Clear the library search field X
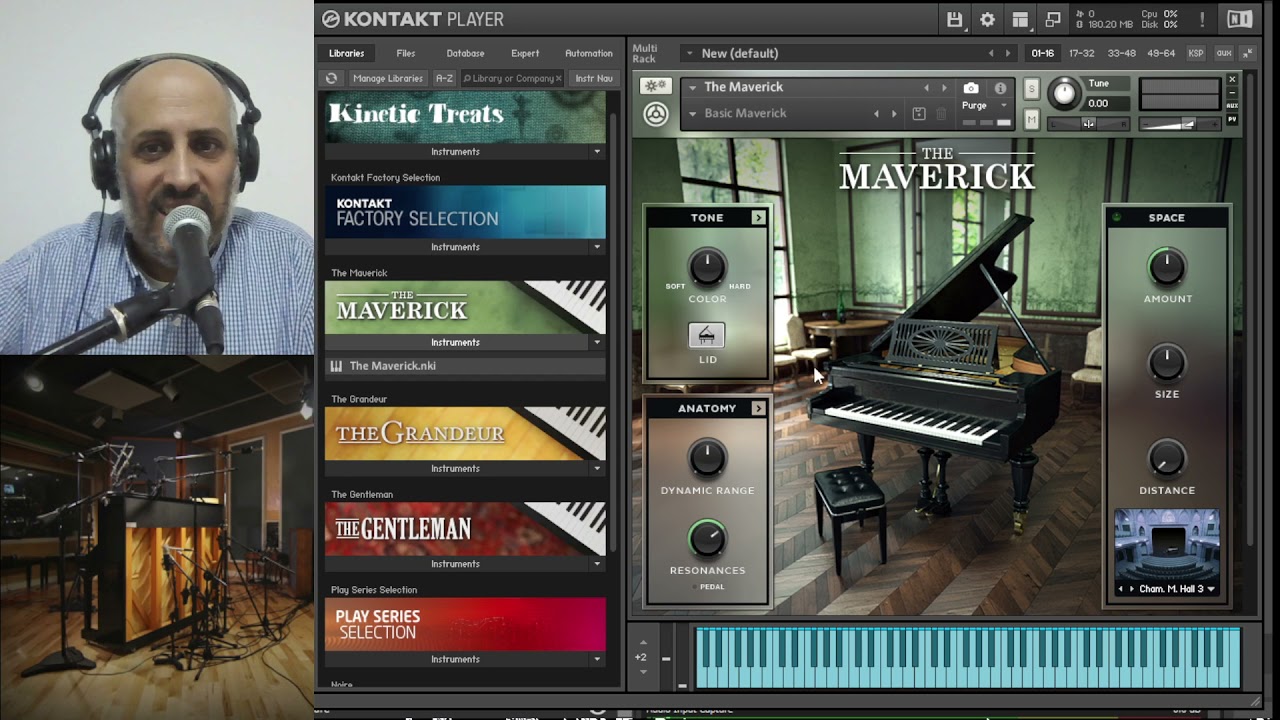The width and height of the screenshot is (1280, 720). pyautogui.click(x=558, y=78)
